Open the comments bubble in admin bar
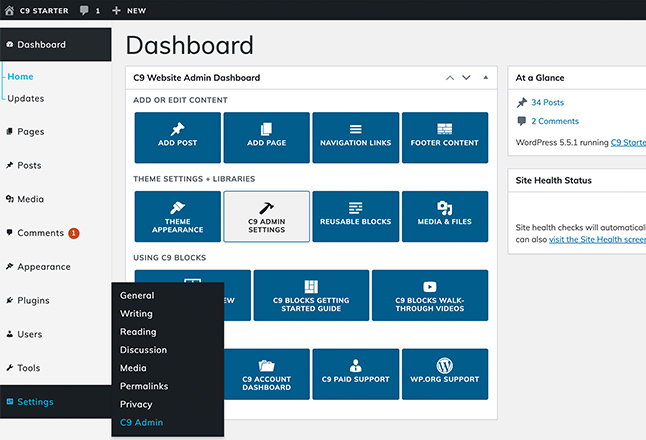Image resolution: width=646 pixels, height=440 pixels. pos(84,10)
